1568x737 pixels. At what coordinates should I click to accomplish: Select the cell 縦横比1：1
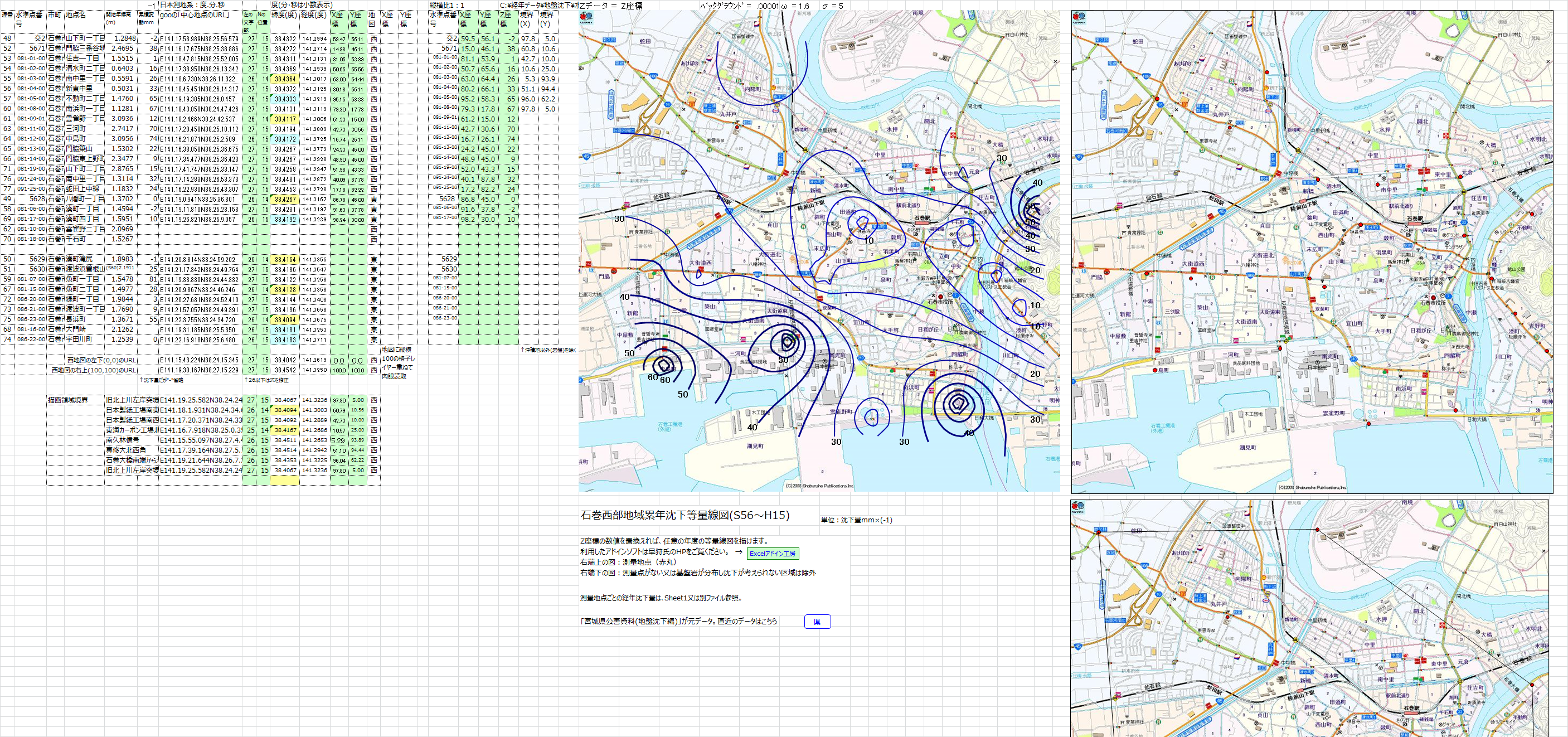447,6
